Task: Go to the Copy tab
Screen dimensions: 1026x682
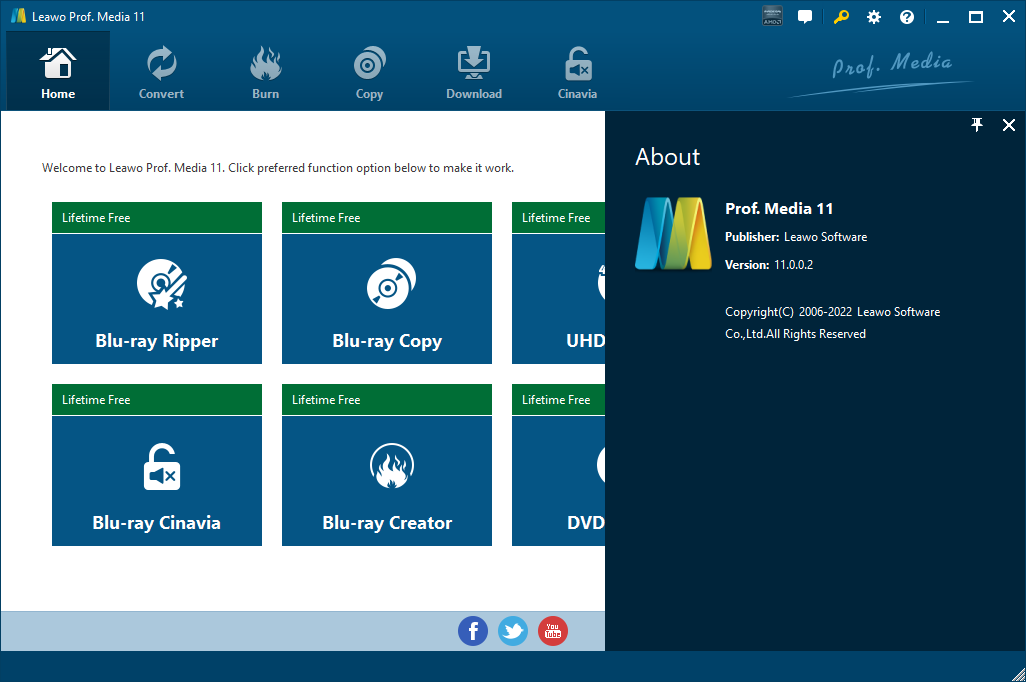Action: pos(369,73)
